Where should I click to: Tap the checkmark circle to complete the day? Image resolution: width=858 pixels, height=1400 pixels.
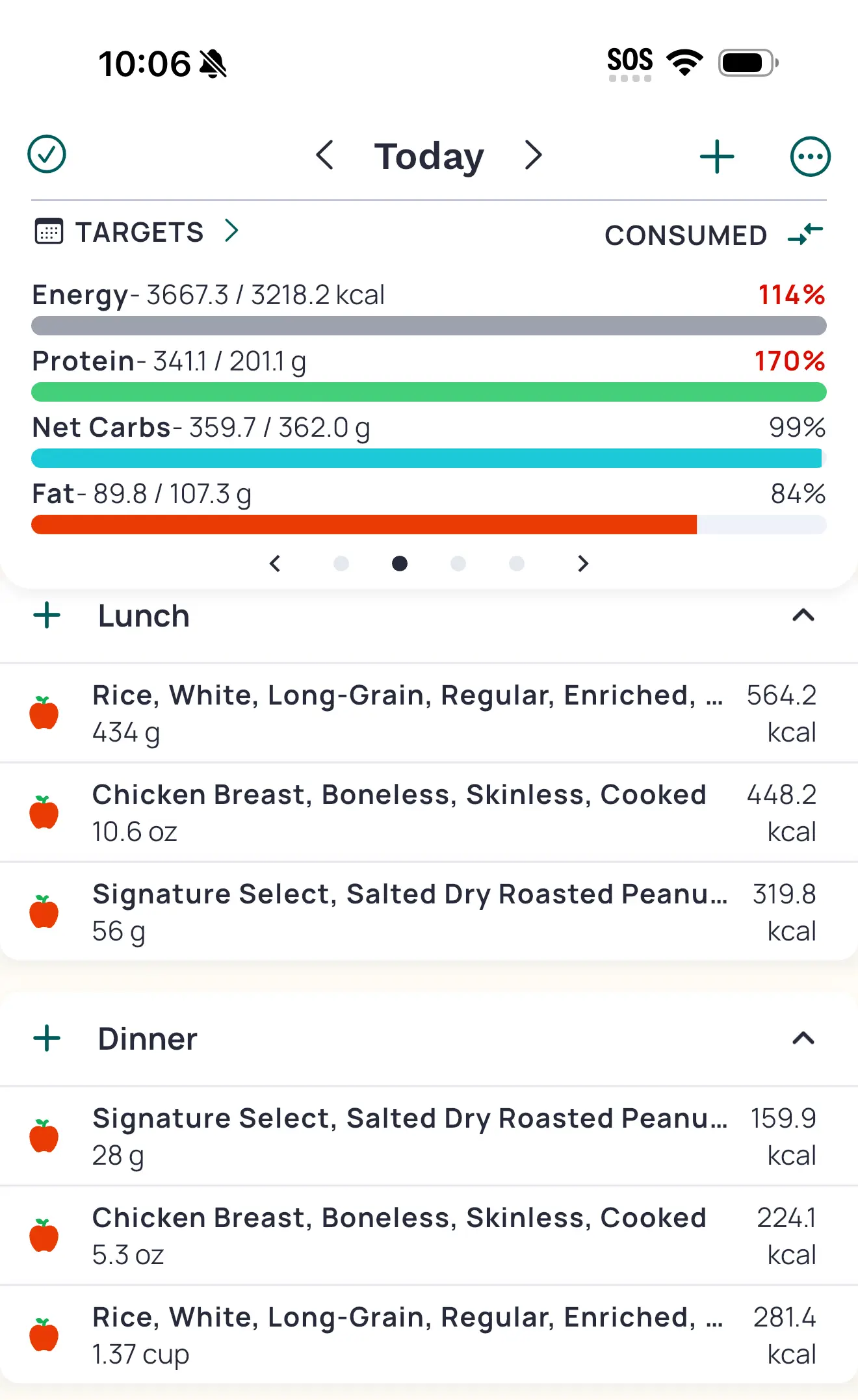pyautogui.click(x=47, y=155)
